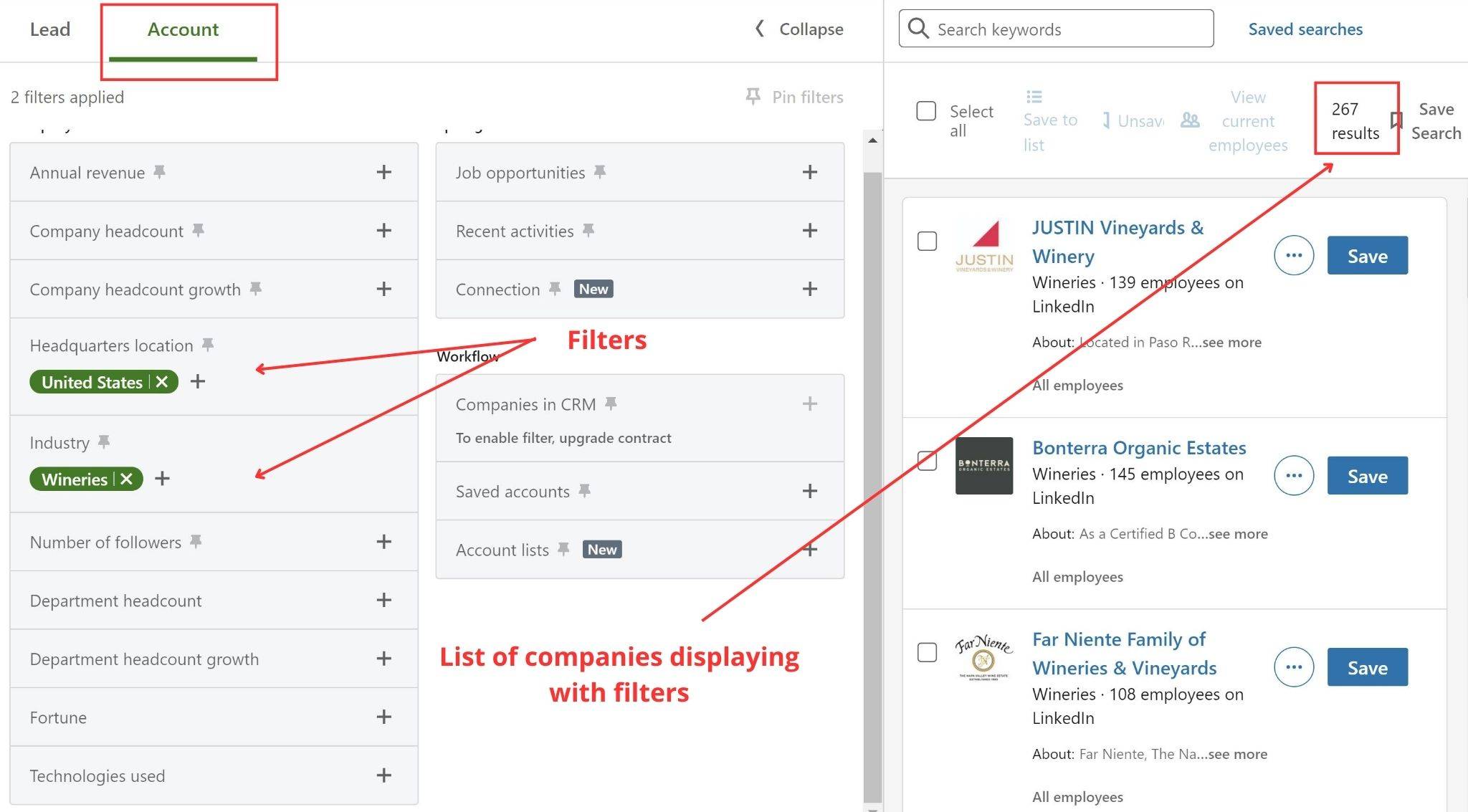Expand the Company headcount filter
The width and height of the screenshot is (1468, 812).
coord(383,231)
